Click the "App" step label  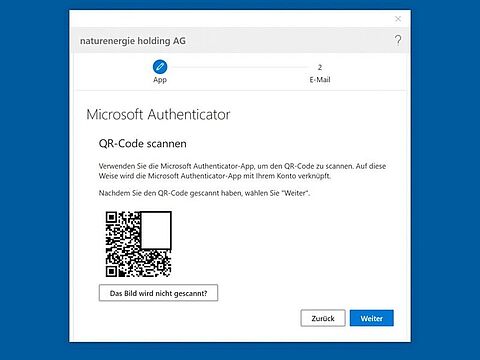160,80
